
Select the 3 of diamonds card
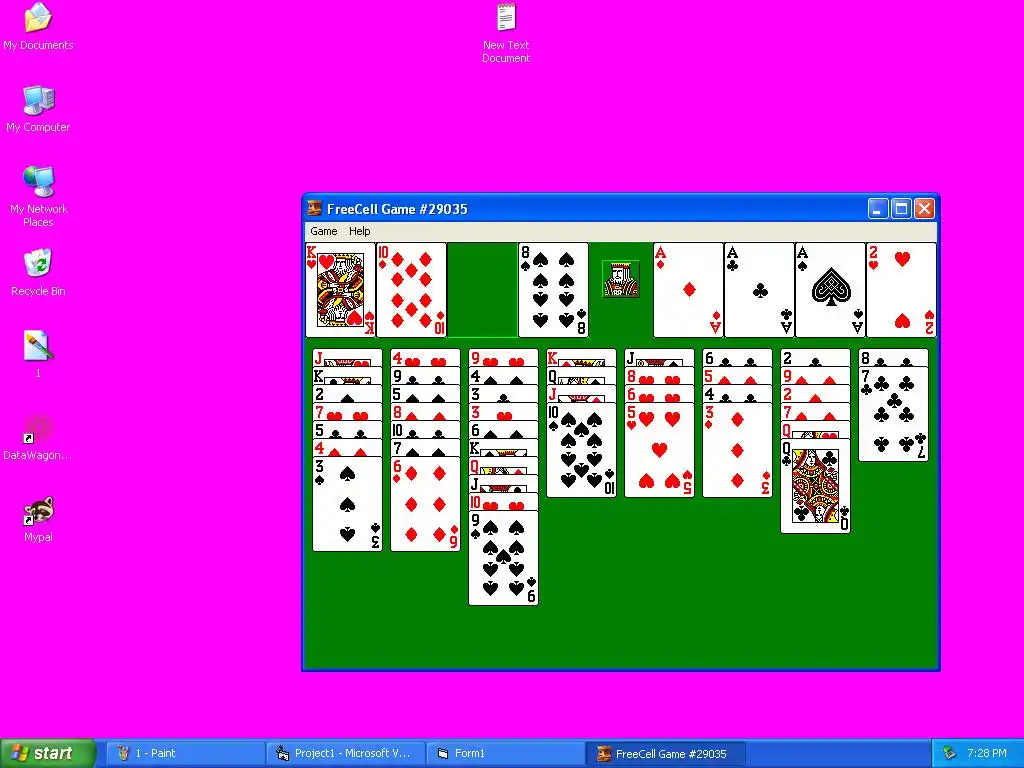click(737, 450)
